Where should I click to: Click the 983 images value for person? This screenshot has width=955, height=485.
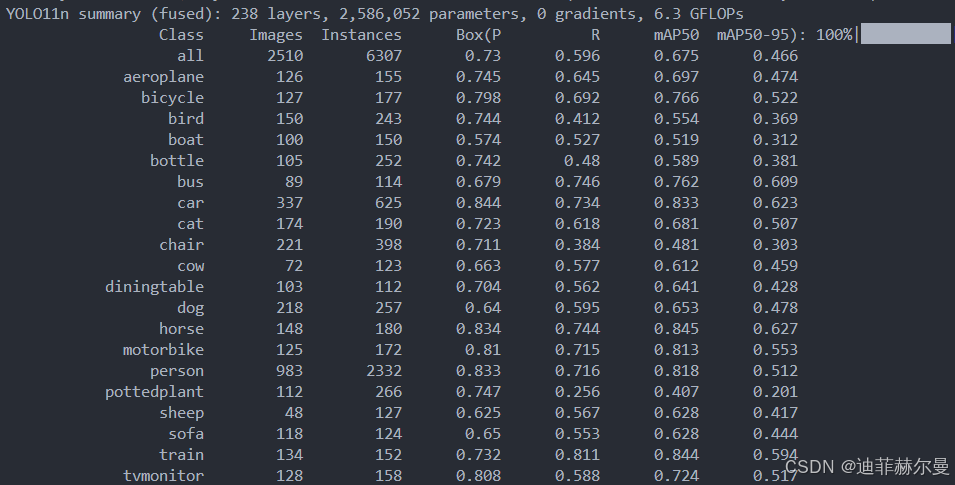coord(289,371)
